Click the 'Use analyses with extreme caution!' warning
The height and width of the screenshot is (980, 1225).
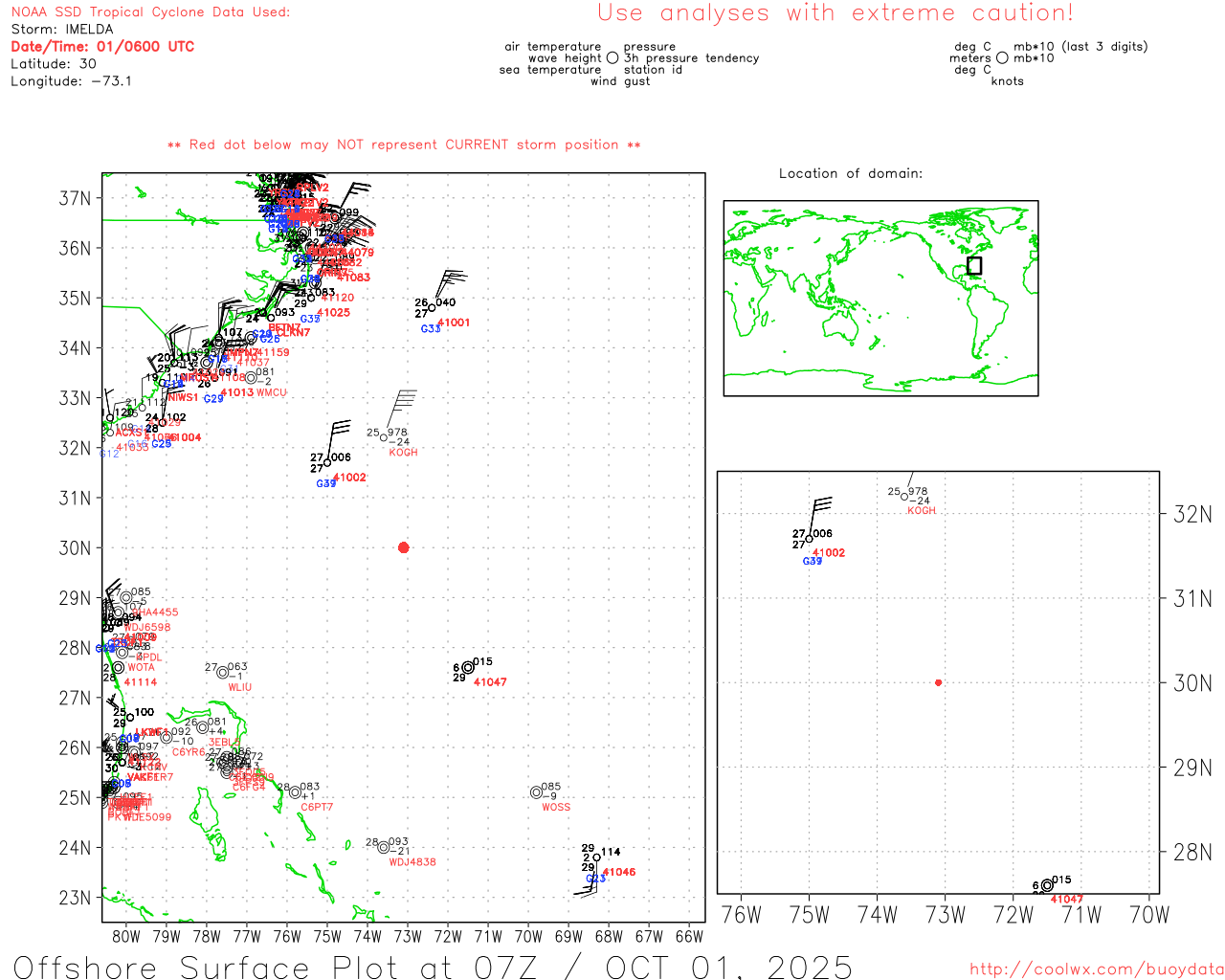pos(835,12)
